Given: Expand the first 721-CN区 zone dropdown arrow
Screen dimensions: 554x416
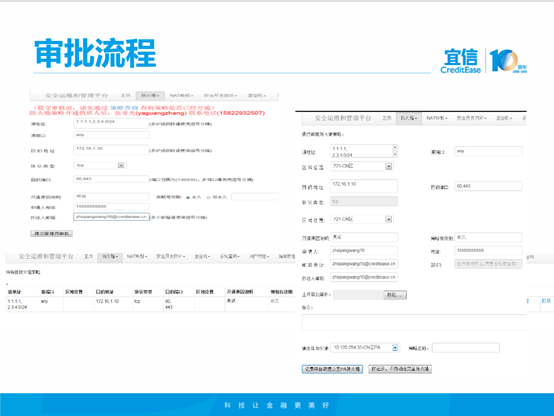Looking at the screenshot, I should pyautogui.click(x=389, y=166).
